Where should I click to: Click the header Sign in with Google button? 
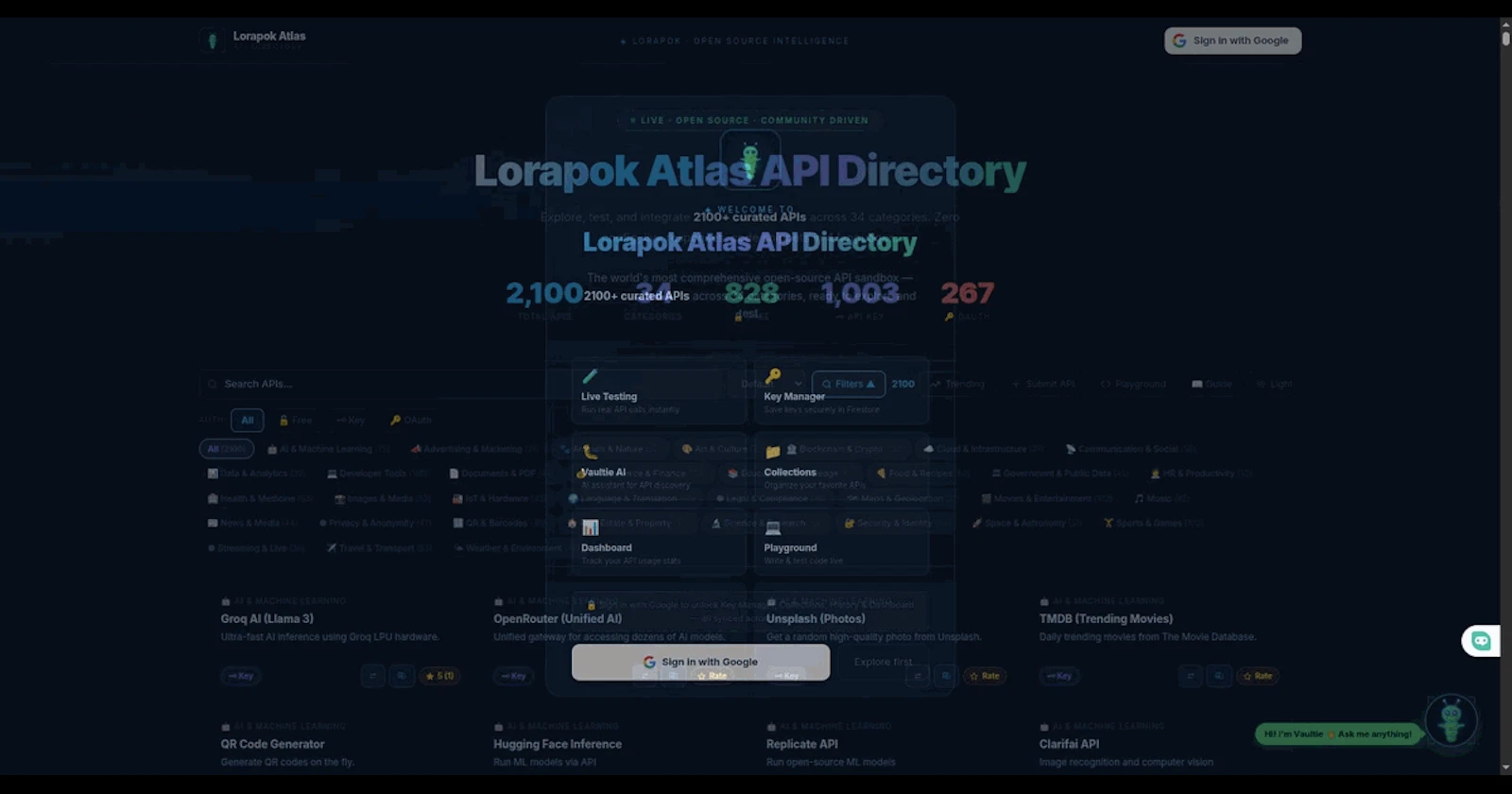click(1232, 41)
